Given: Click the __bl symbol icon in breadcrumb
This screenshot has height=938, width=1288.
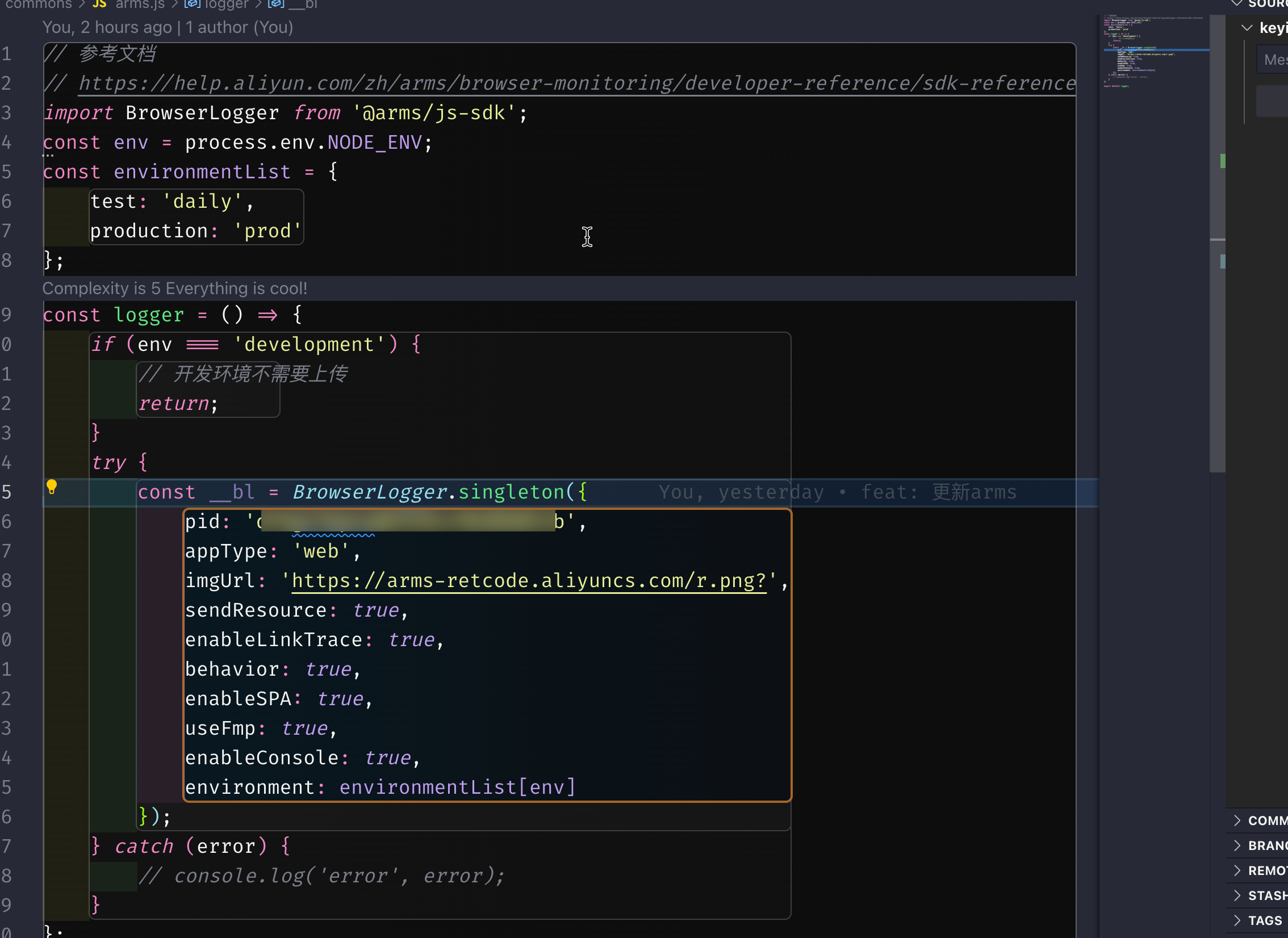Looking at the screenshot, I should coord(276,4).
